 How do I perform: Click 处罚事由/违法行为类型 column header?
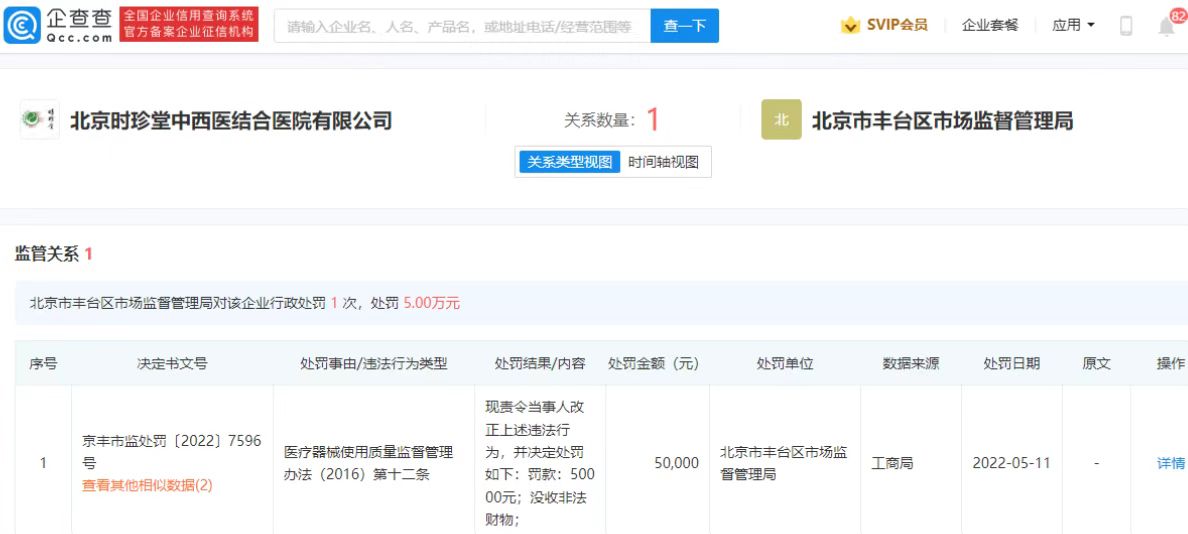tap(374, 364)
